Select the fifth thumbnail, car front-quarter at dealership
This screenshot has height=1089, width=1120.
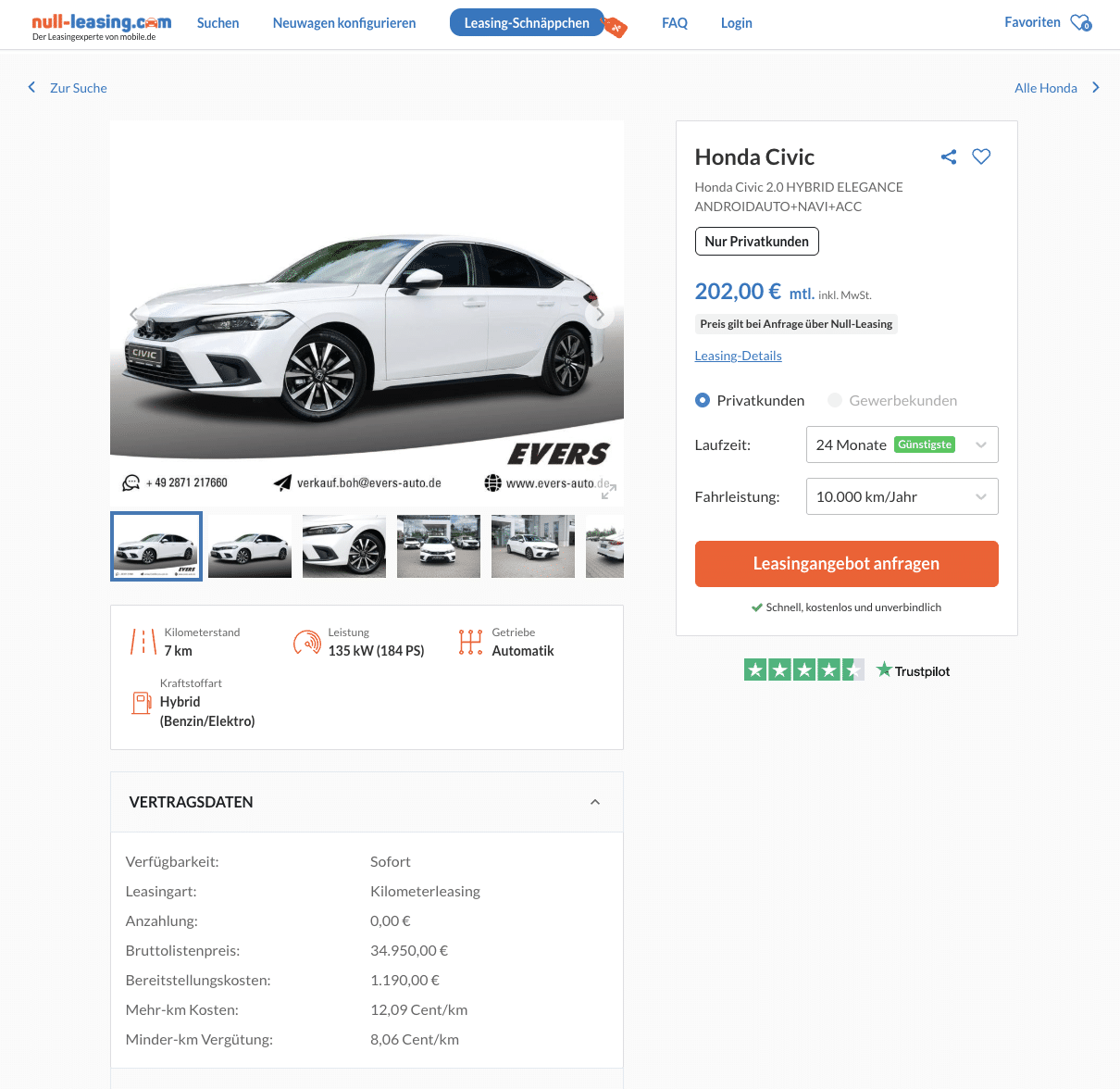[x=533, y=546]
